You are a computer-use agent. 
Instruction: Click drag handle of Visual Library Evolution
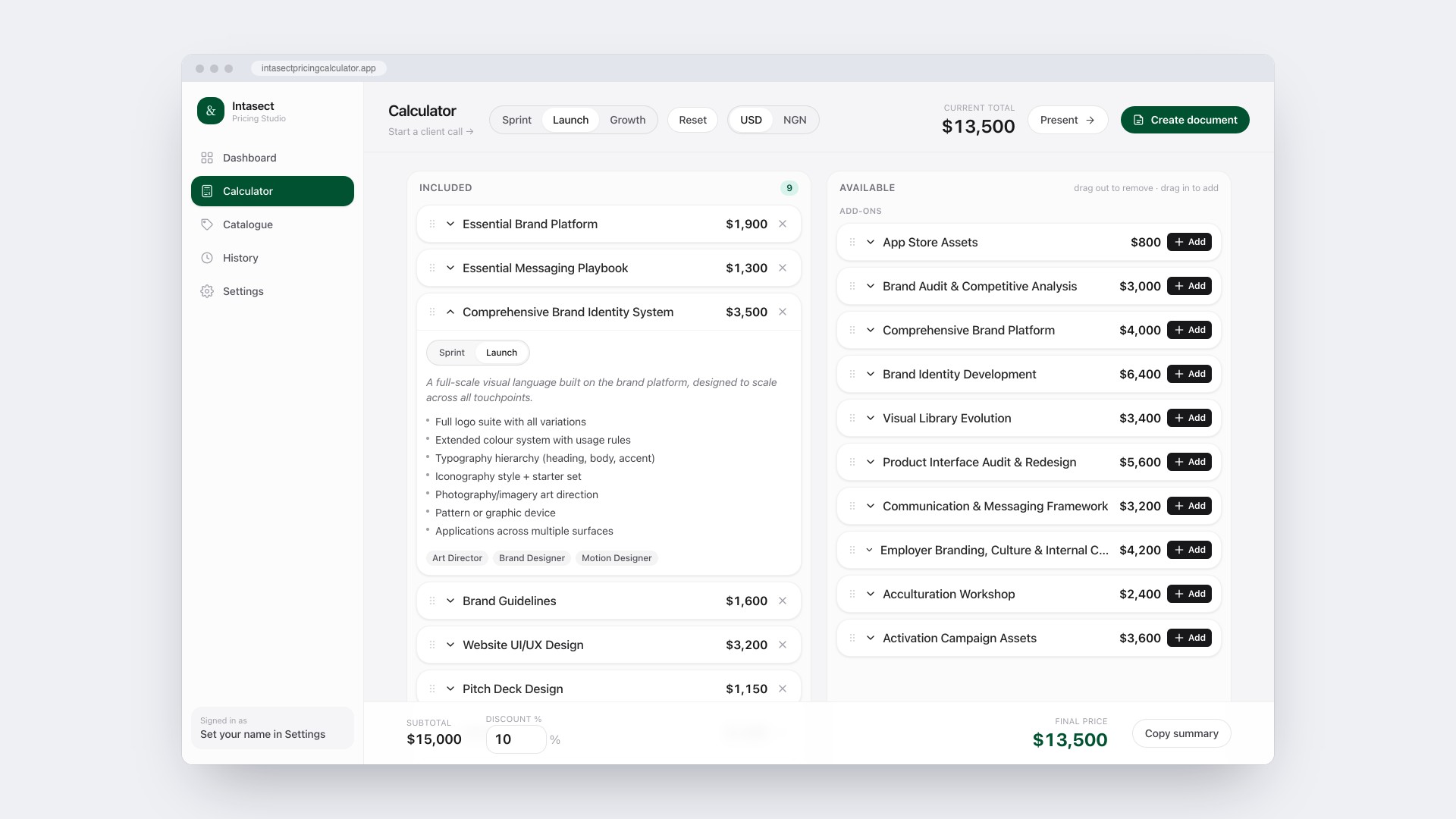852,418
